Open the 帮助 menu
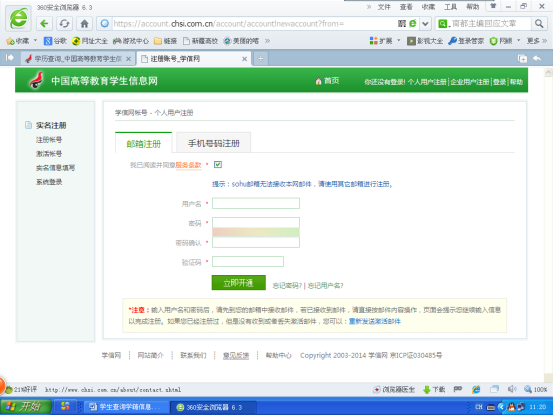Viewport: 553px width, 415px height. (x=473, y=7)
